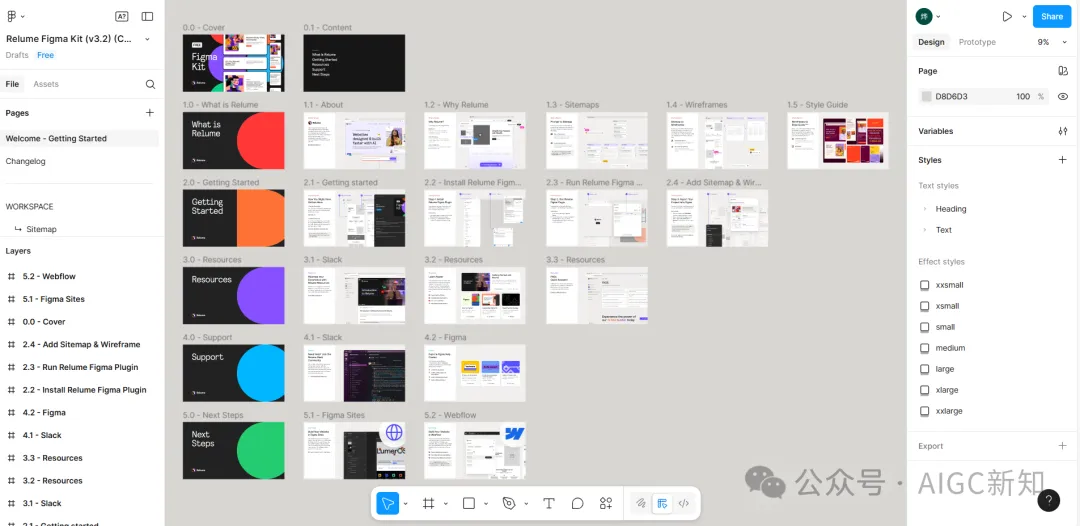Open the Actions/components tool
This screenshot has width=1080, height=526.
(x=606, y=503)
